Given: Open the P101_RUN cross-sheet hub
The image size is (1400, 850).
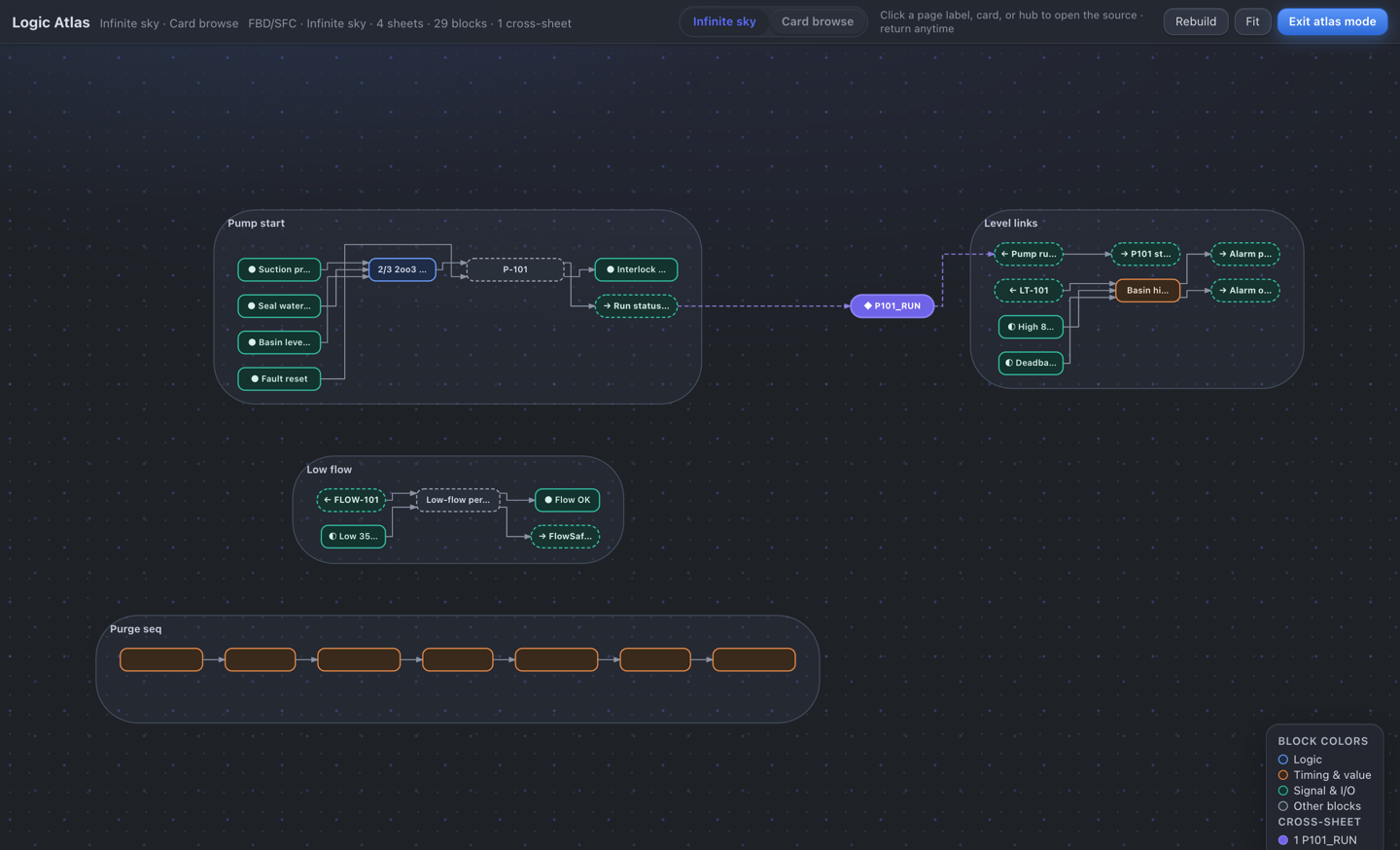Looking at the screenshot, I should point(892,305).
